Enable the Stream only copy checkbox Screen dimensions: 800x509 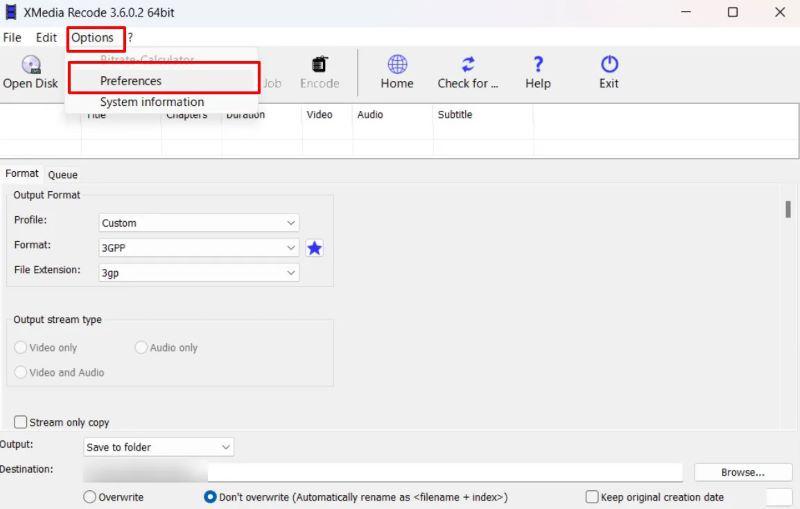point(21,422)
